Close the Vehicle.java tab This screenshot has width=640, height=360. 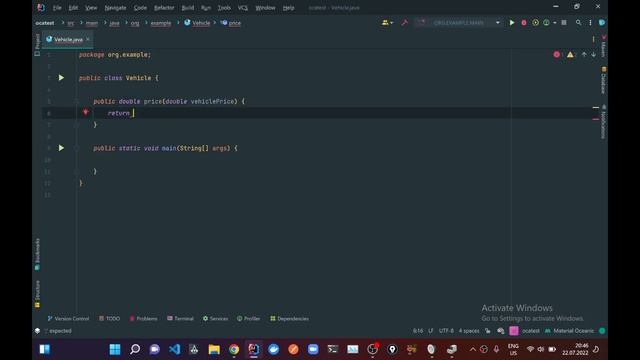click(x=88, y=39)
